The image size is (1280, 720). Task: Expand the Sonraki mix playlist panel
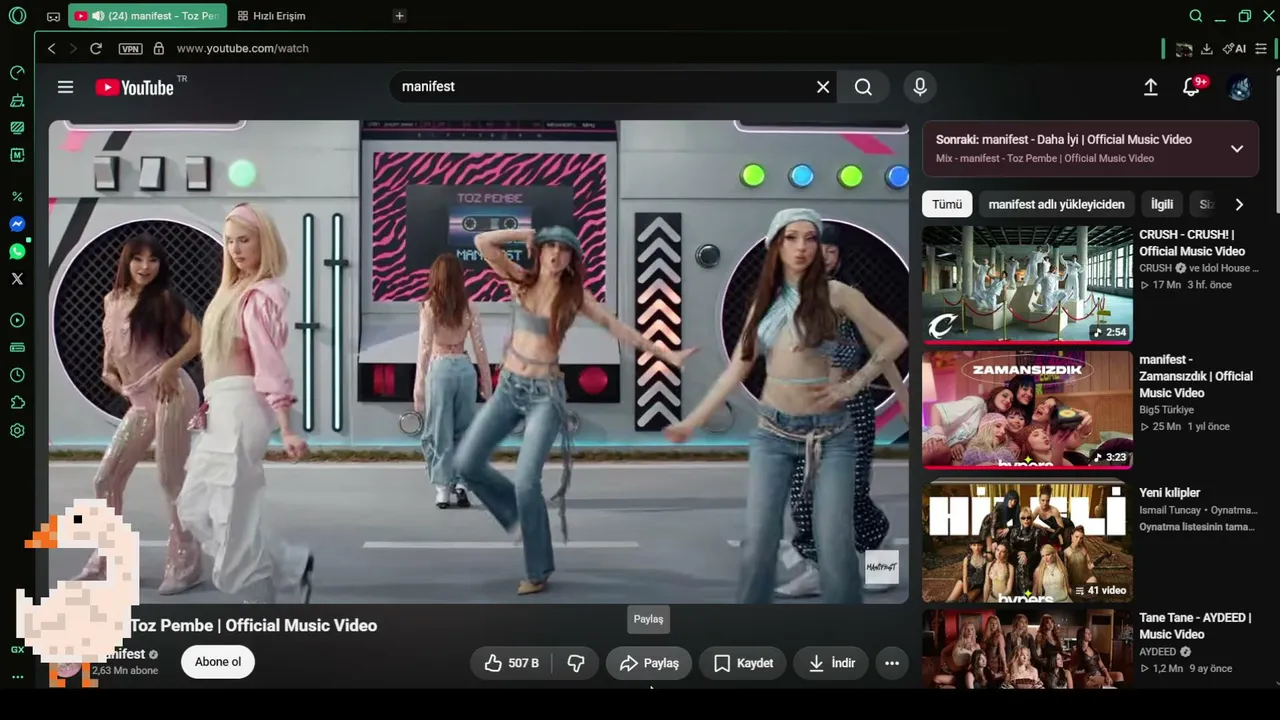pyautogui.click(x=1237, y=149)
